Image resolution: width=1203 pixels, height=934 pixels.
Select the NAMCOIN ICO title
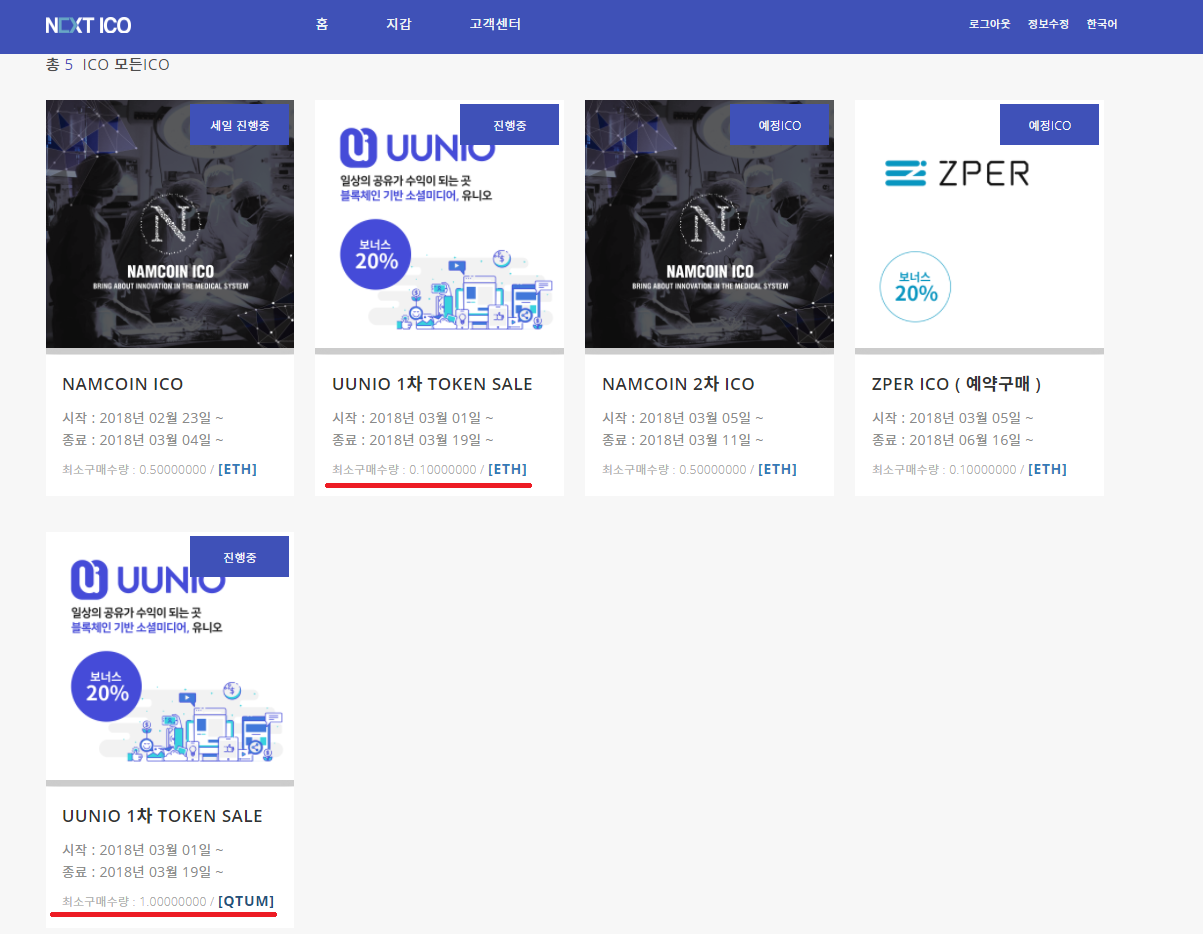click(x=123, y=384)
